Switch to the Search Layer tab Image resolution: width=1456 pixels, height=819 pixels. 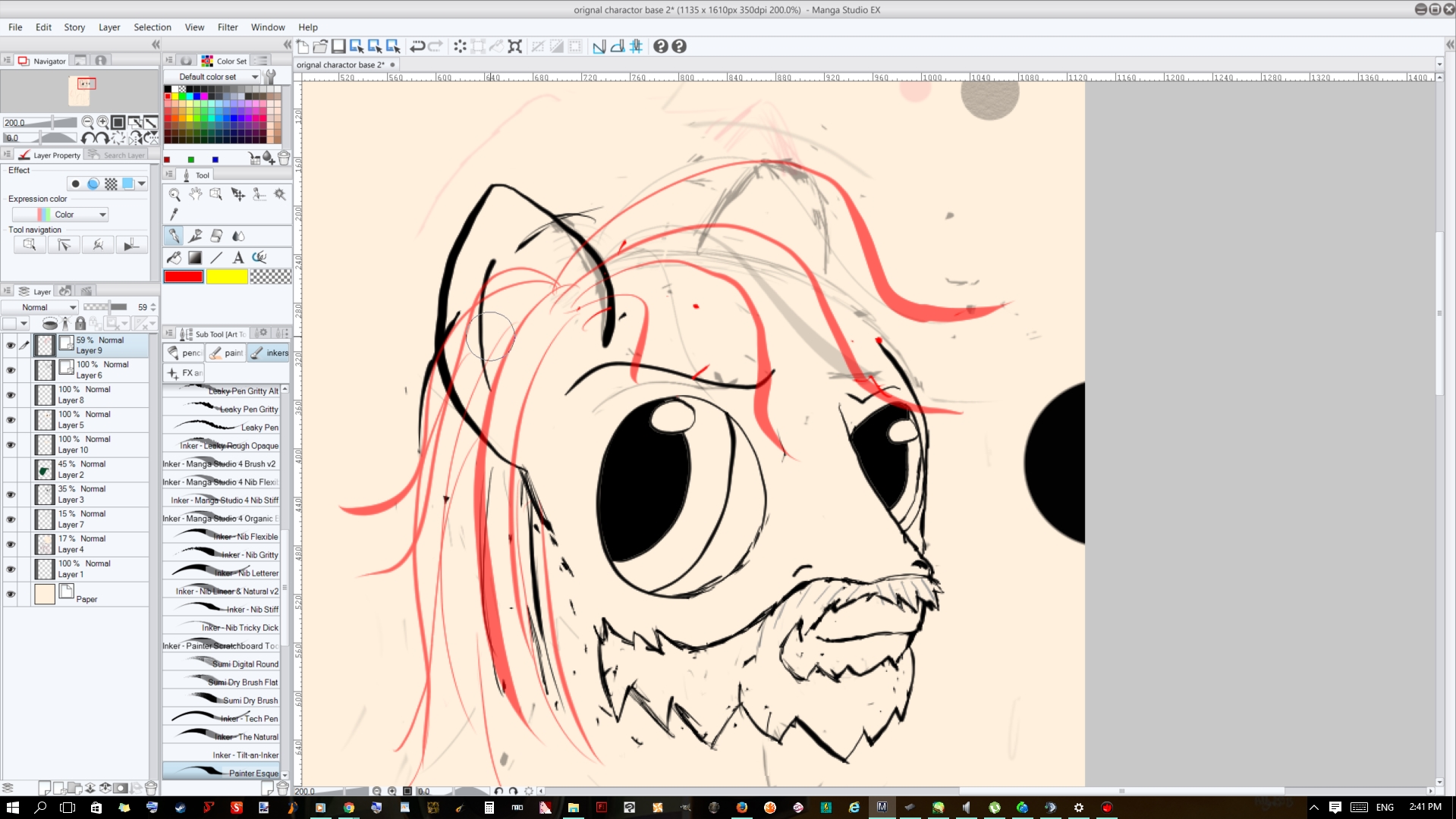116,155
